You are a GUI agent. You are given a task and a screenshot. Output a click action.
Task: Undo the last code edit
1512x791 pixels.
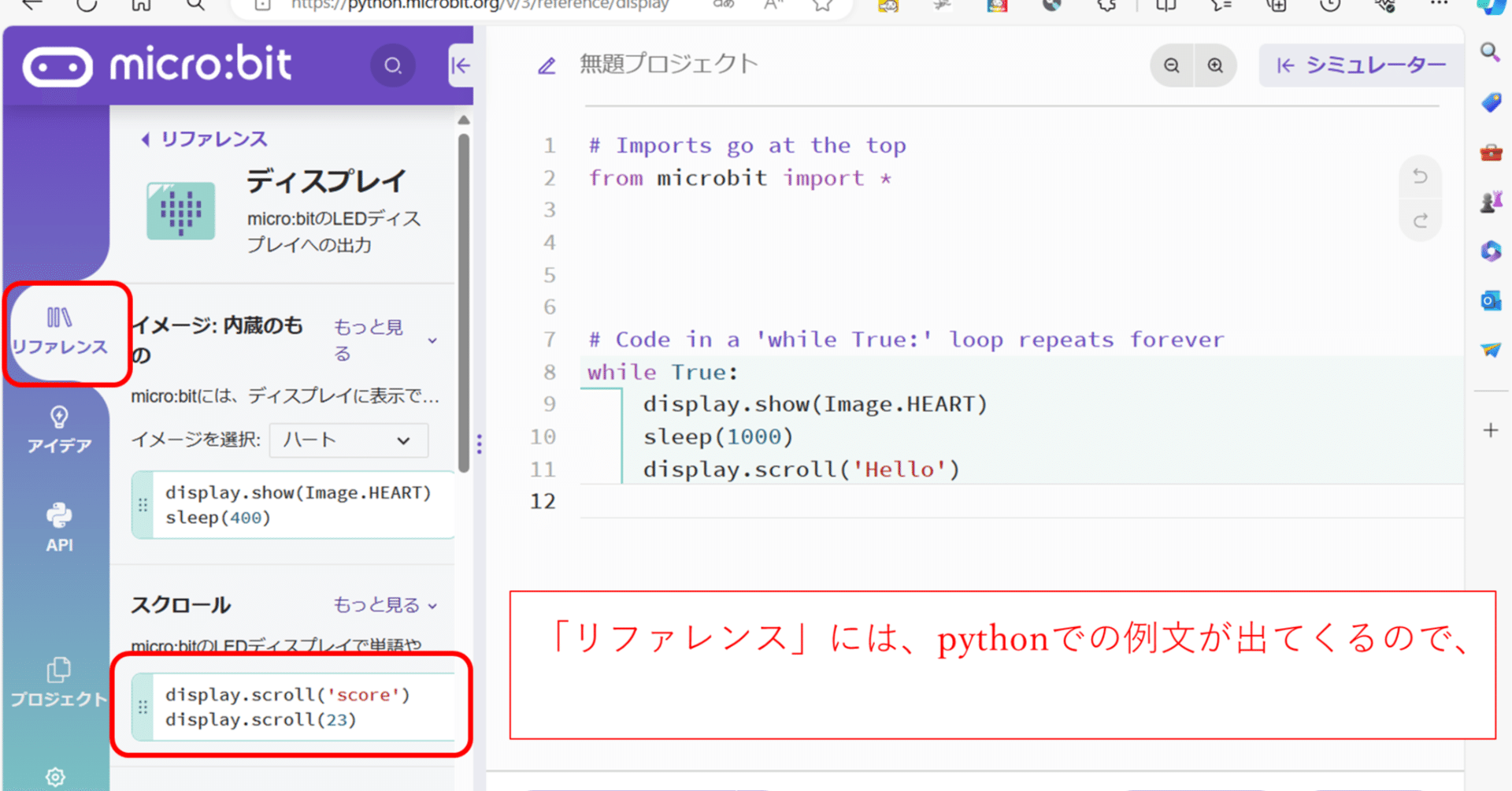click(1420, 176)
